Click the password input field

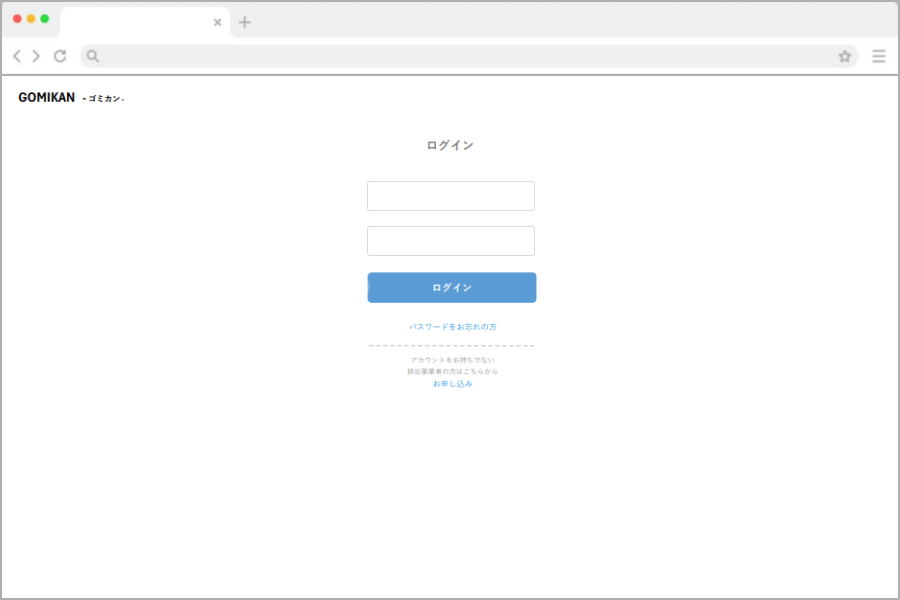(x=450, y=240)
